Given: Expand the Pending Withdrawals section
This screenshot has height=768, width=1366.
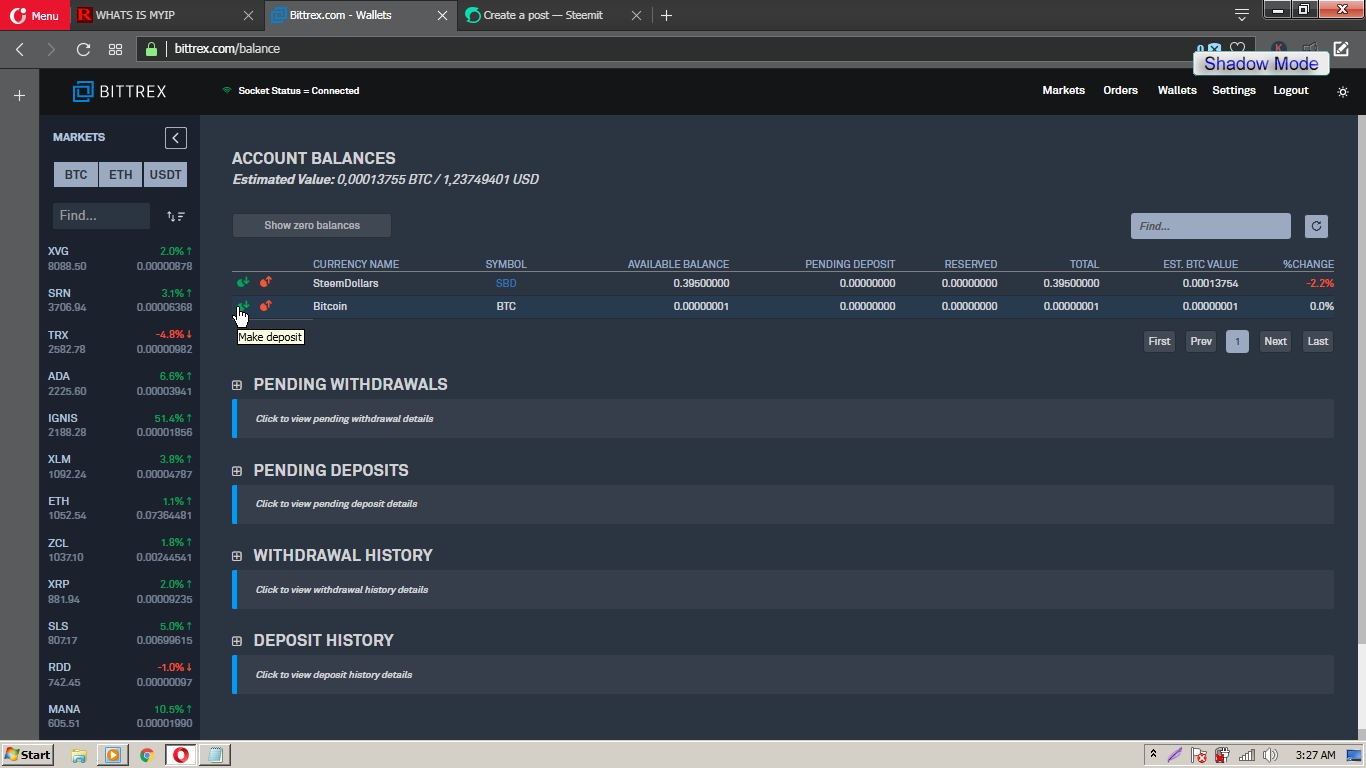Looking at the screenshot, I should (x=237, y=385).
